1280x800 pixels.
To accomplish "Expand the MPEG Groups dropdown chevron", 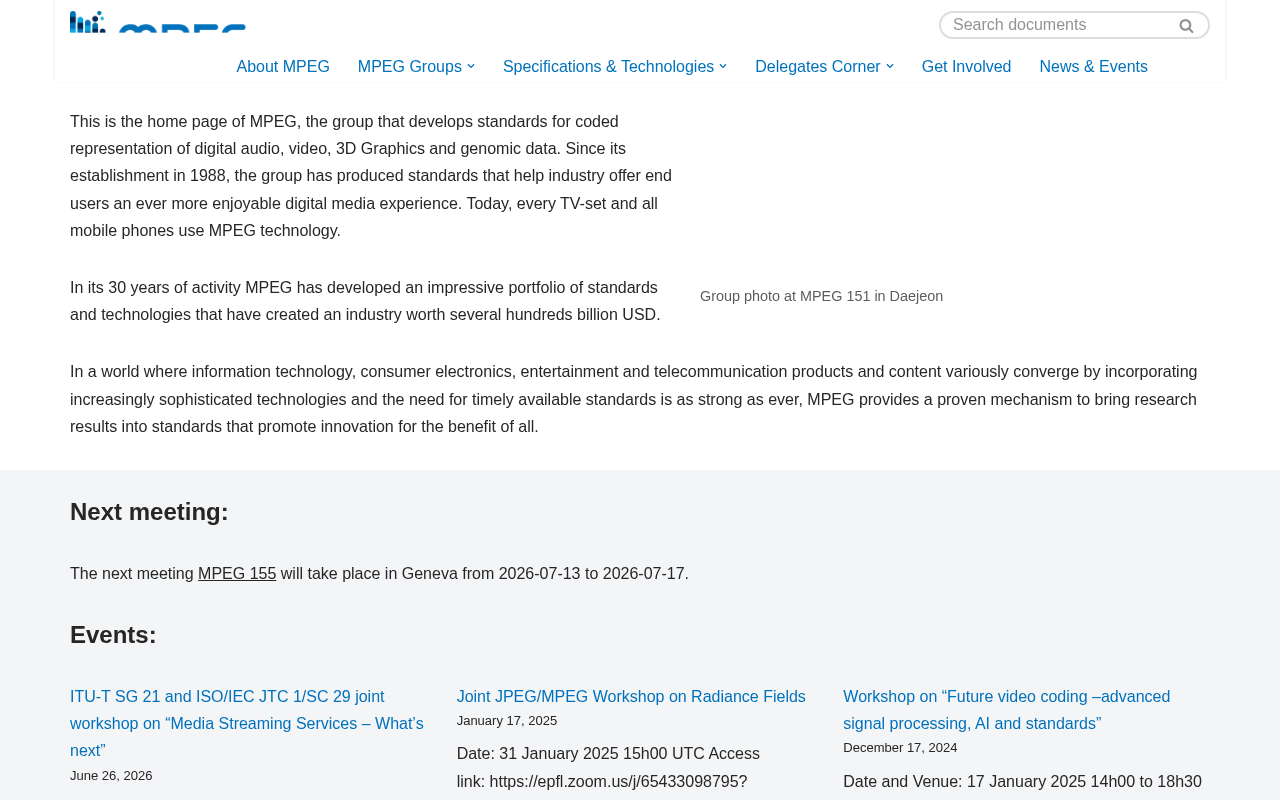I will click(471, 67).
